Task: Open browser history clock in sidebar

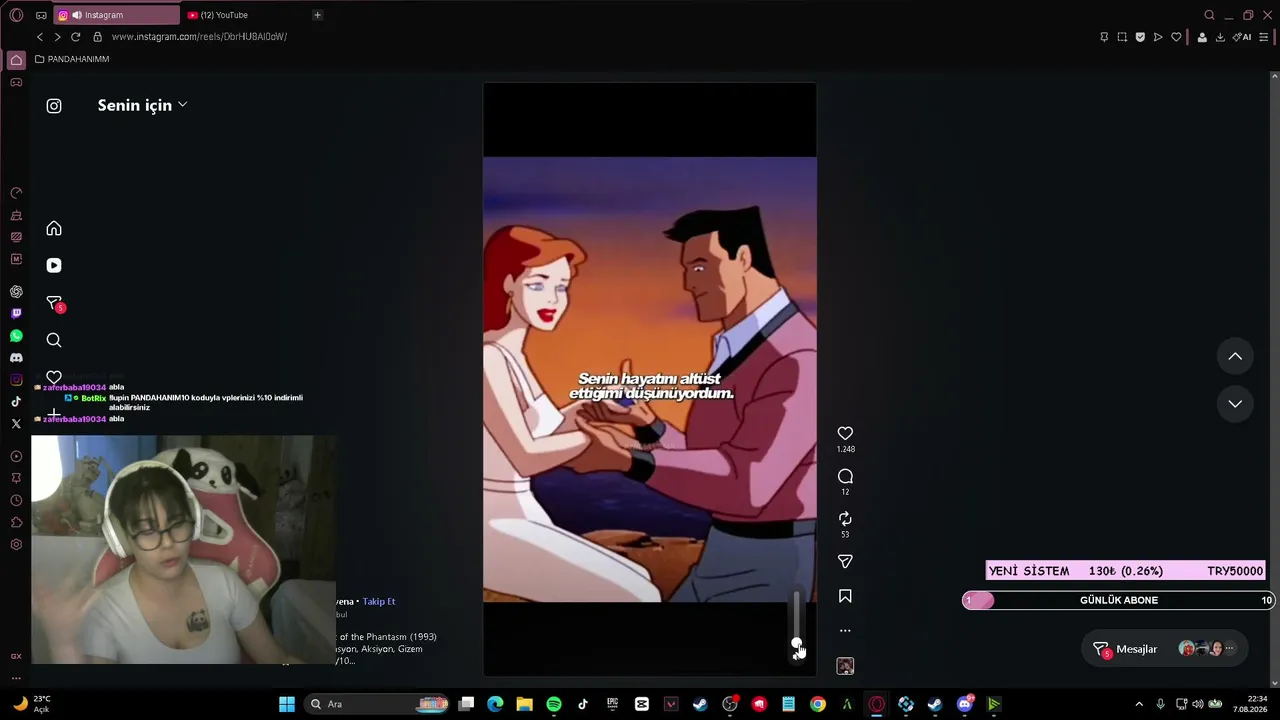Action: [16, 501]
